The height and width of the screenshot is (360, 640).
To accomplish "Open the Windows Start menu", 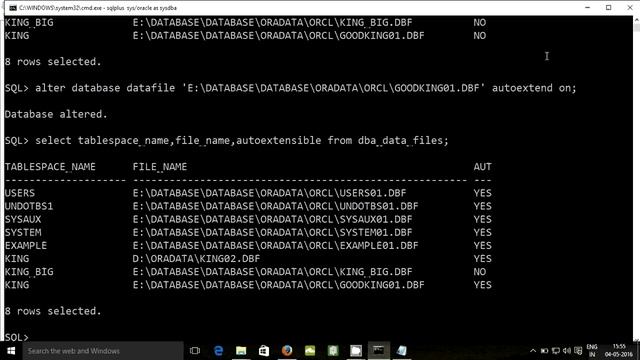I will (11, 351).
